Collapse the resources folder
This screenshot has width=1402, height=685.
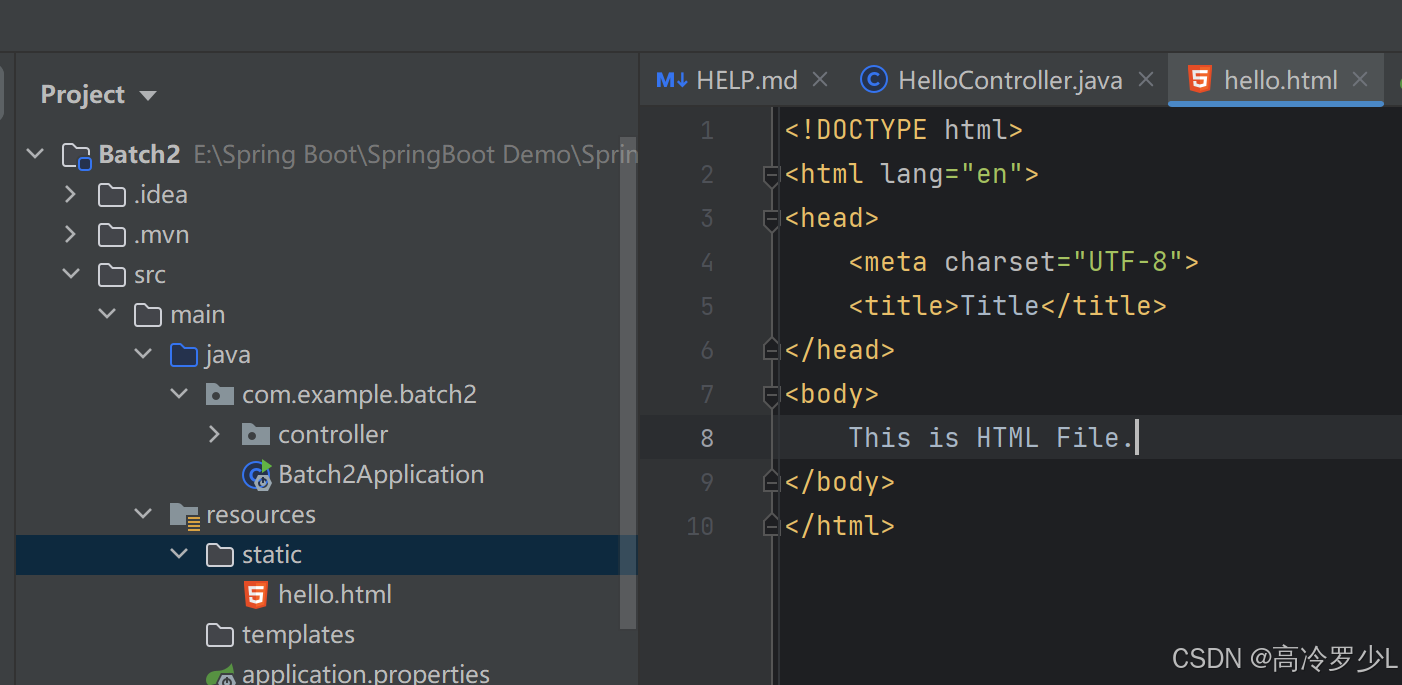(143, 514)
